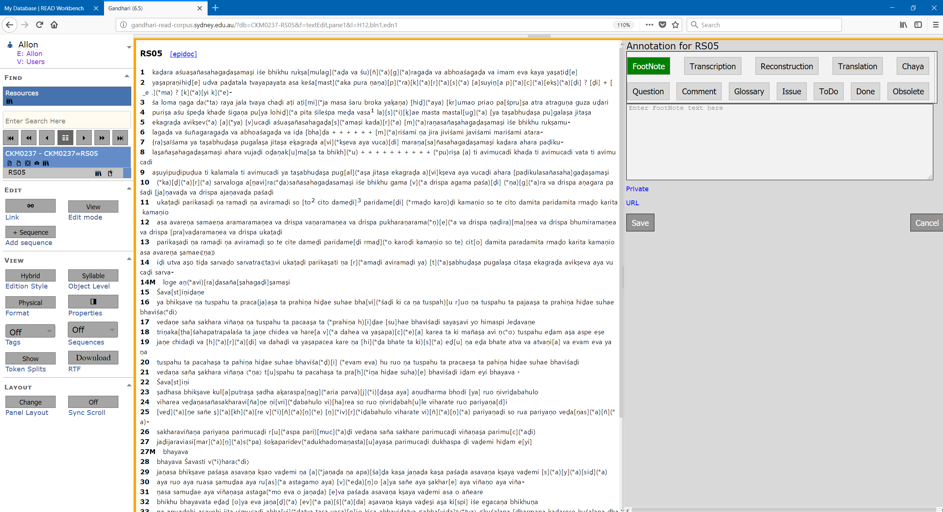This screenshot has height=512, width=943.
Task: Jump to first search result
Action: pyautogui.click(x=11, y=138)
